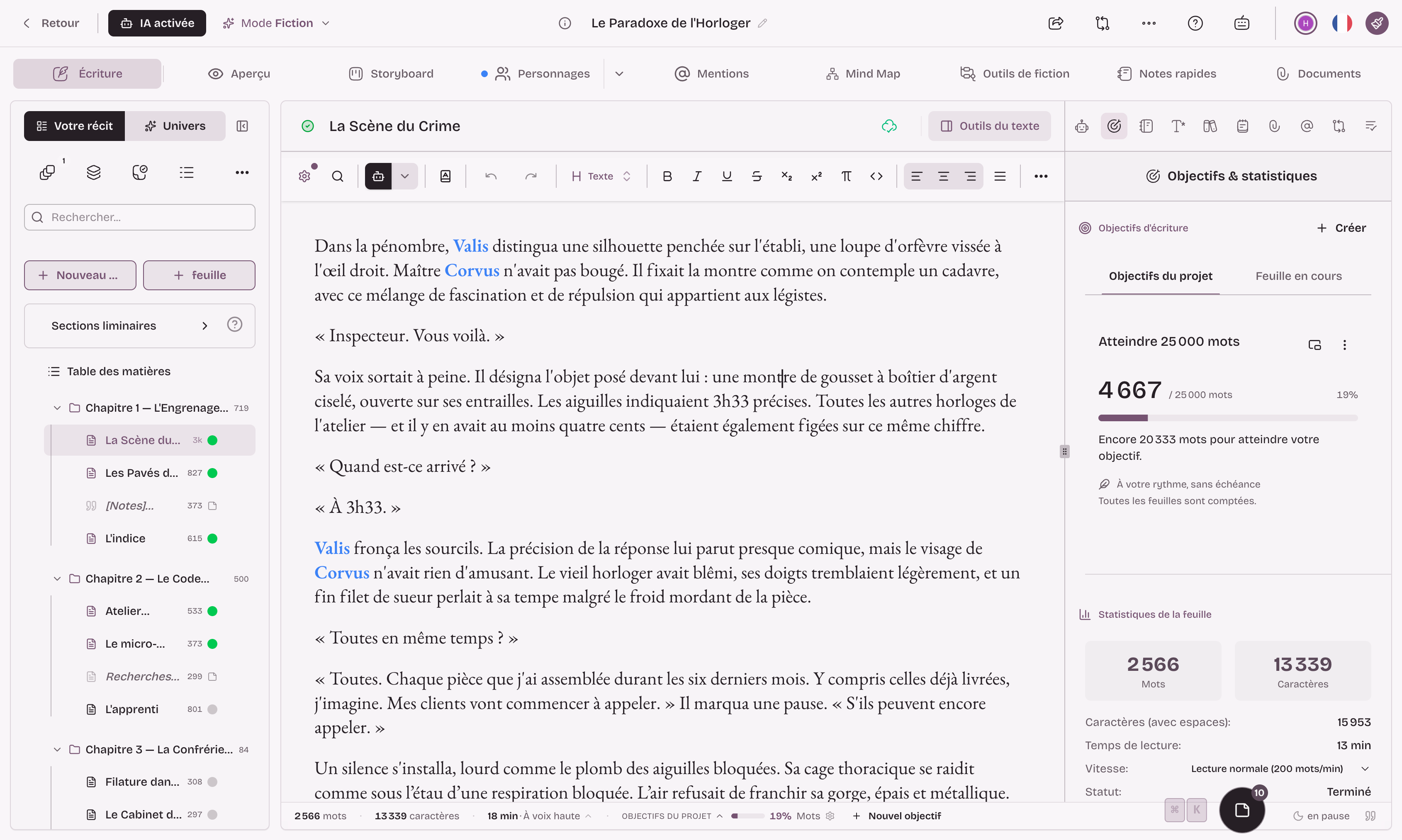Collapse Chapitre 2 — Le Code folder
Viewport: 1402px width, 840px height.
[57, 579]
